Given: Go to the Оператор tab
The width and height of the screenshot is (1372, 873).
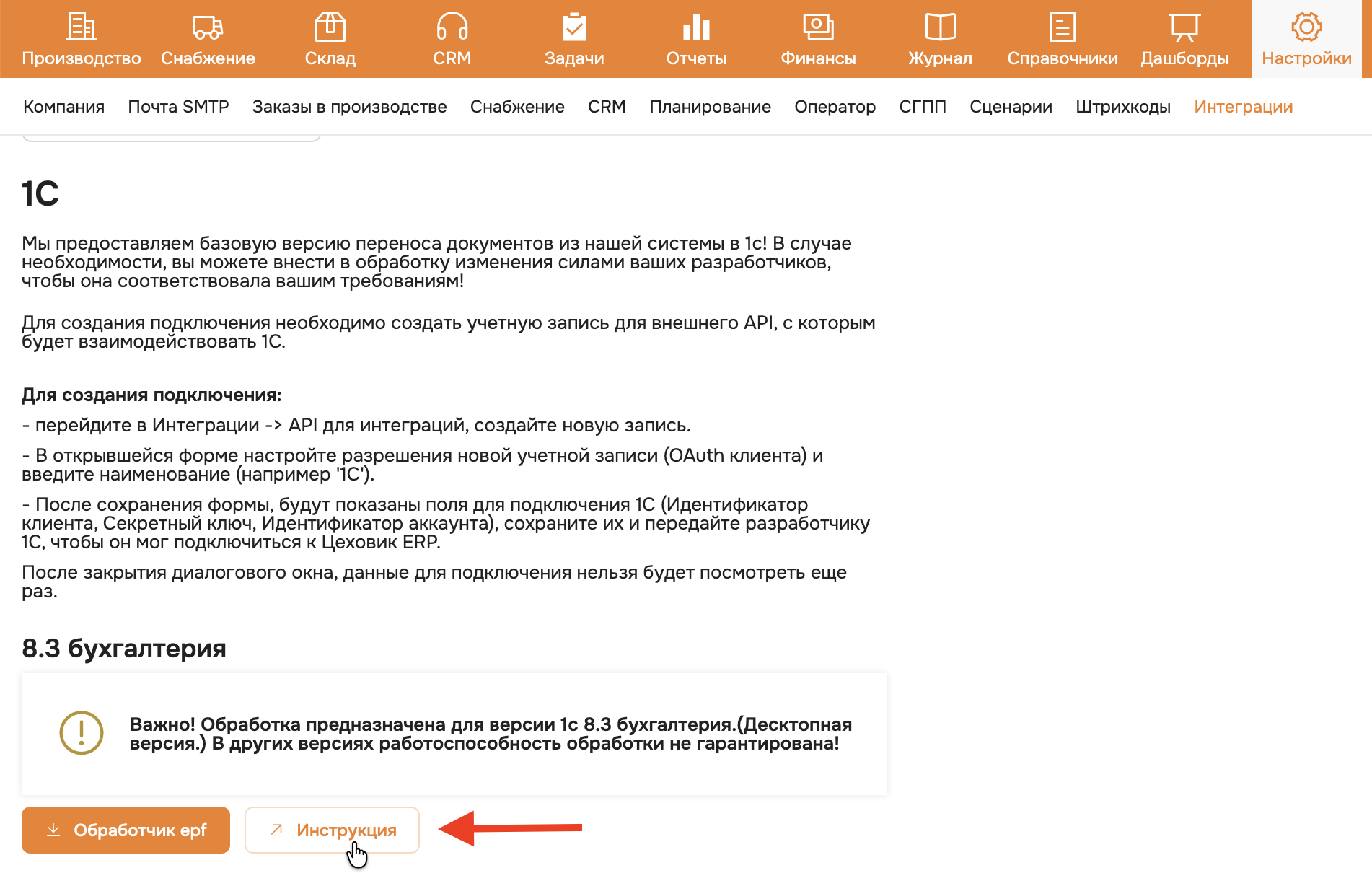Looking at the screenshot, I should point(835,107).
